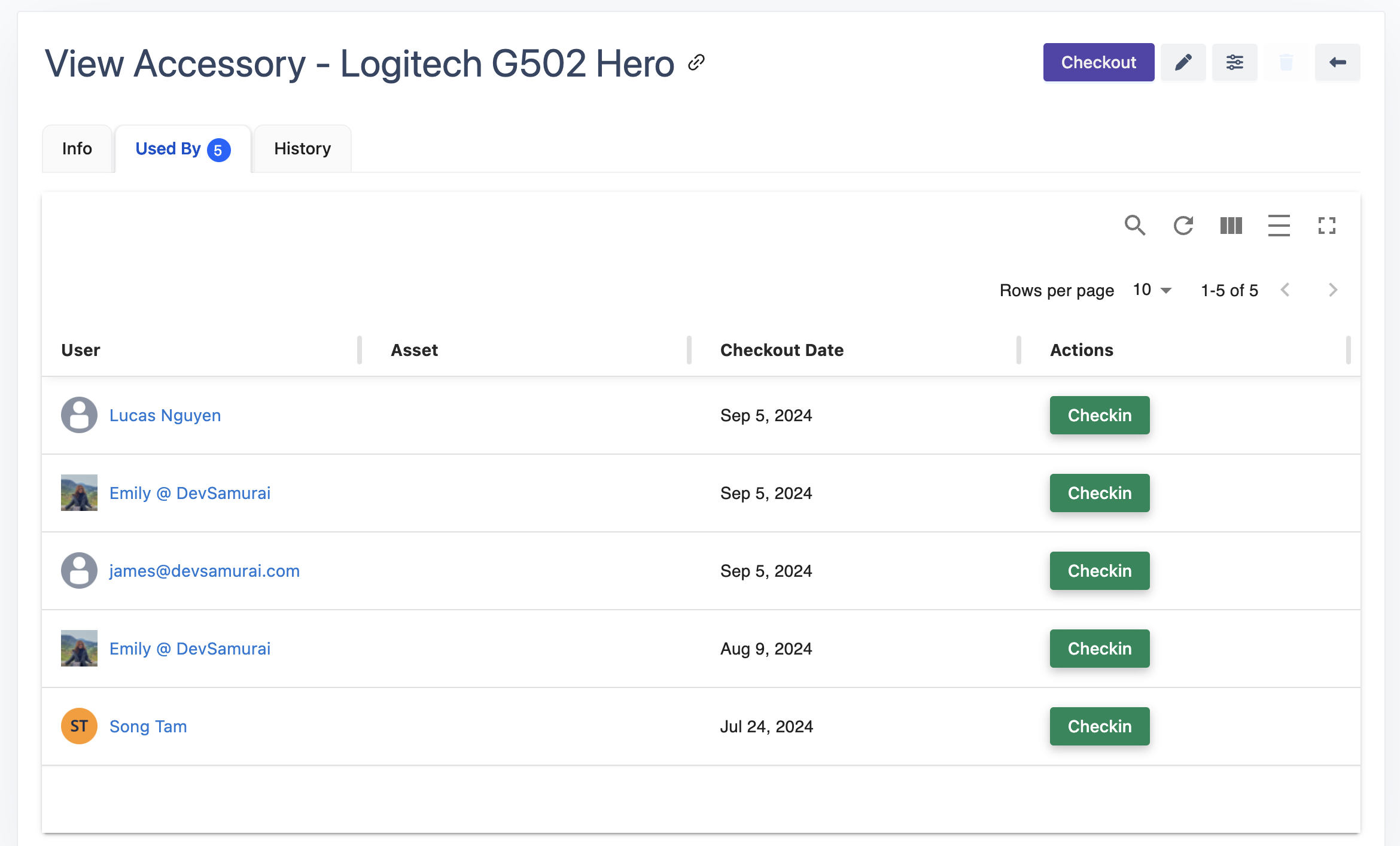Click Song Tam's ST avatar

point(79,726)
